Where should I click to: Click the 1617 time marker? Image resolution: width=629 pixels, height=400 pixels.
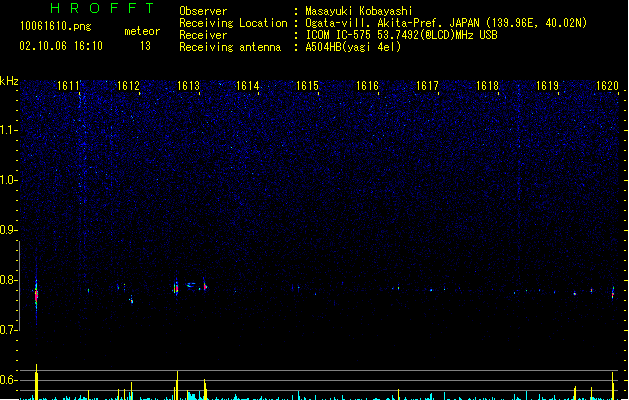coord(428,86)
